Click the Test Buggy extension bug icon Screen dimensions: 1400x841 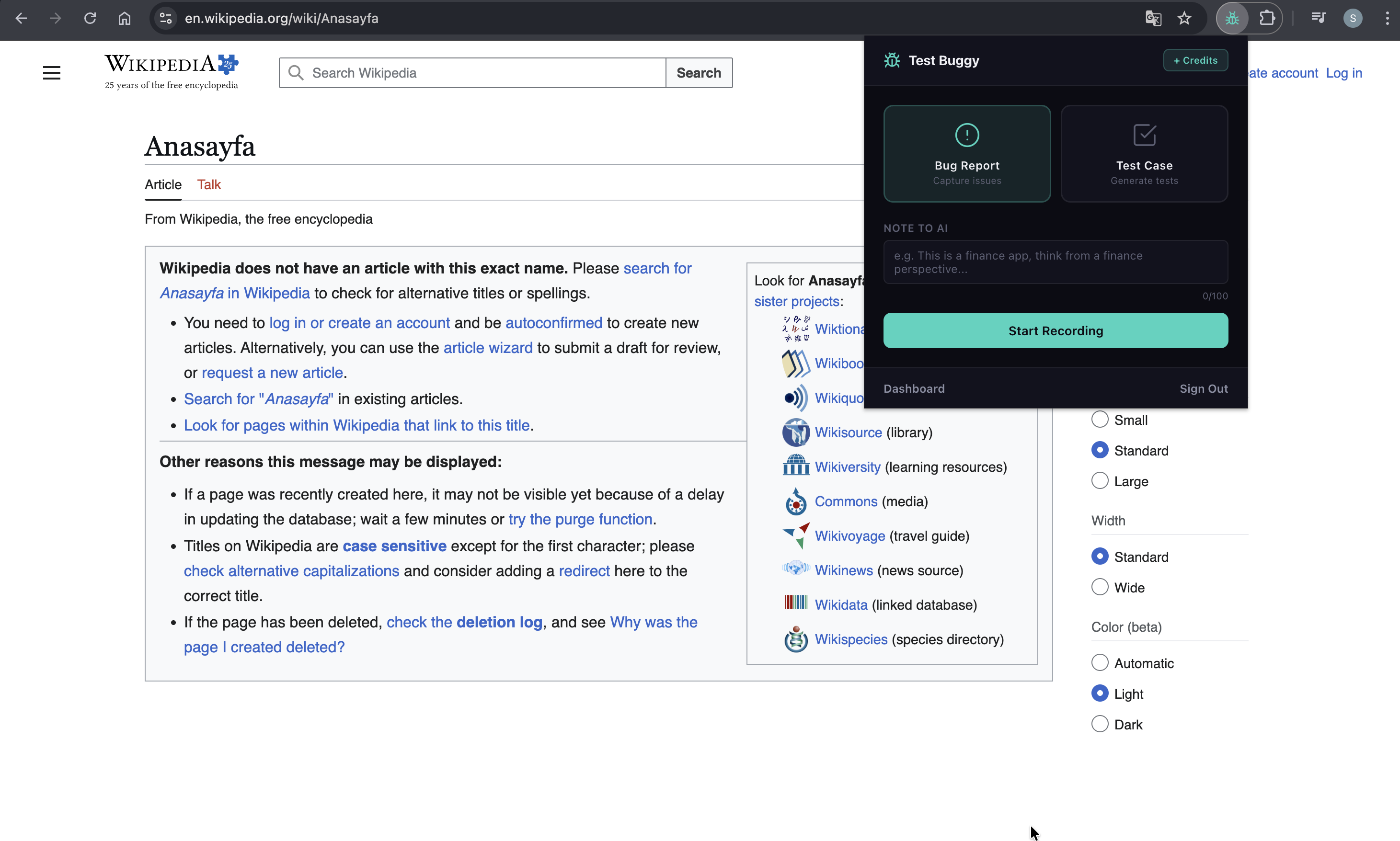click(x=1232, y=18)
